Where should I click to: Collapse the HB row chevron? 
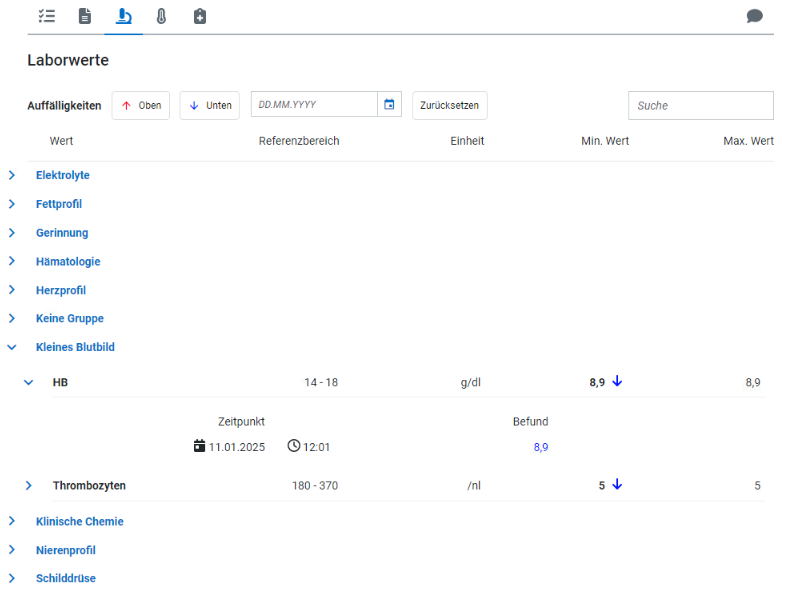tap(29, 382)
